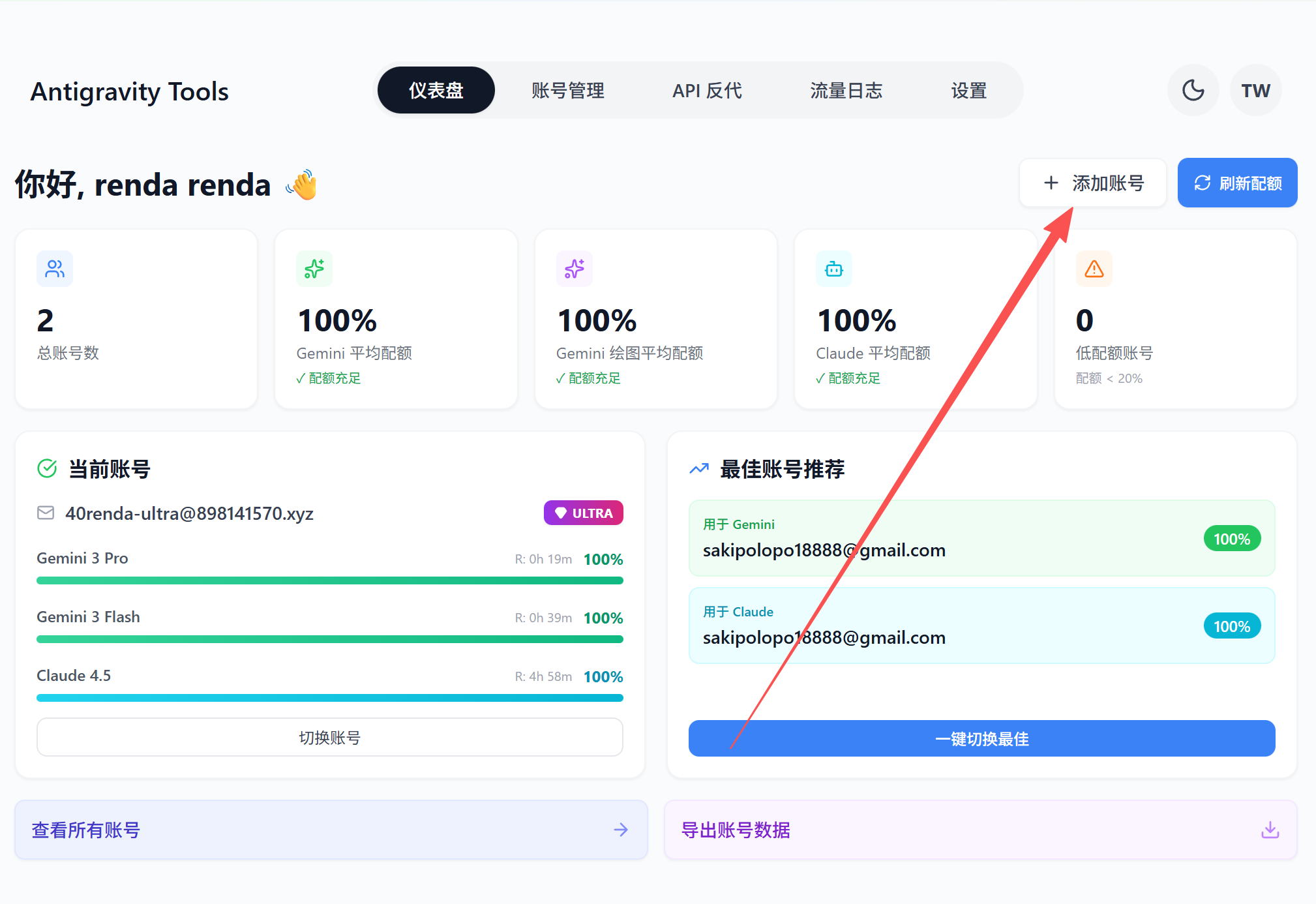Toggle dark mode moon icon
Viewport: 1316px width, 904px height.
[x=1193, y=90]
